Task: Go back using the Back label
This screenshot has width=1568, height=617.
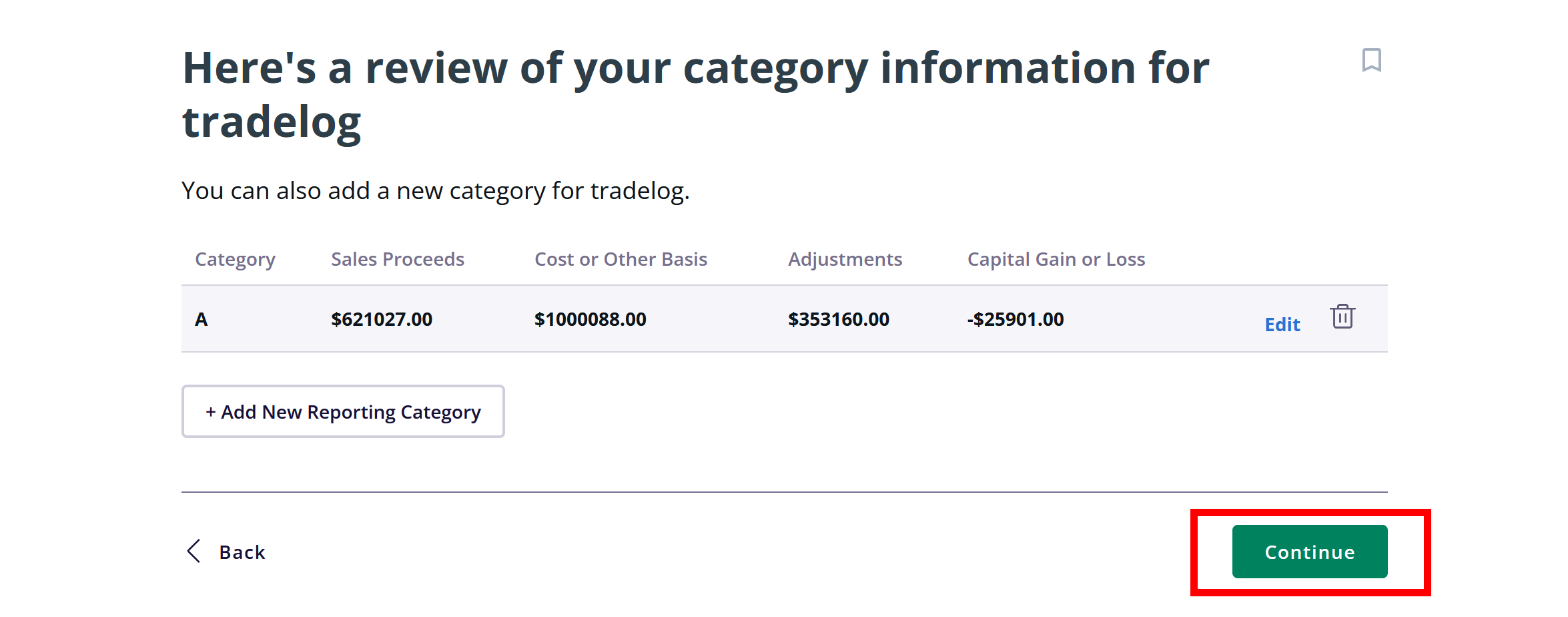Action: [242, 552]
